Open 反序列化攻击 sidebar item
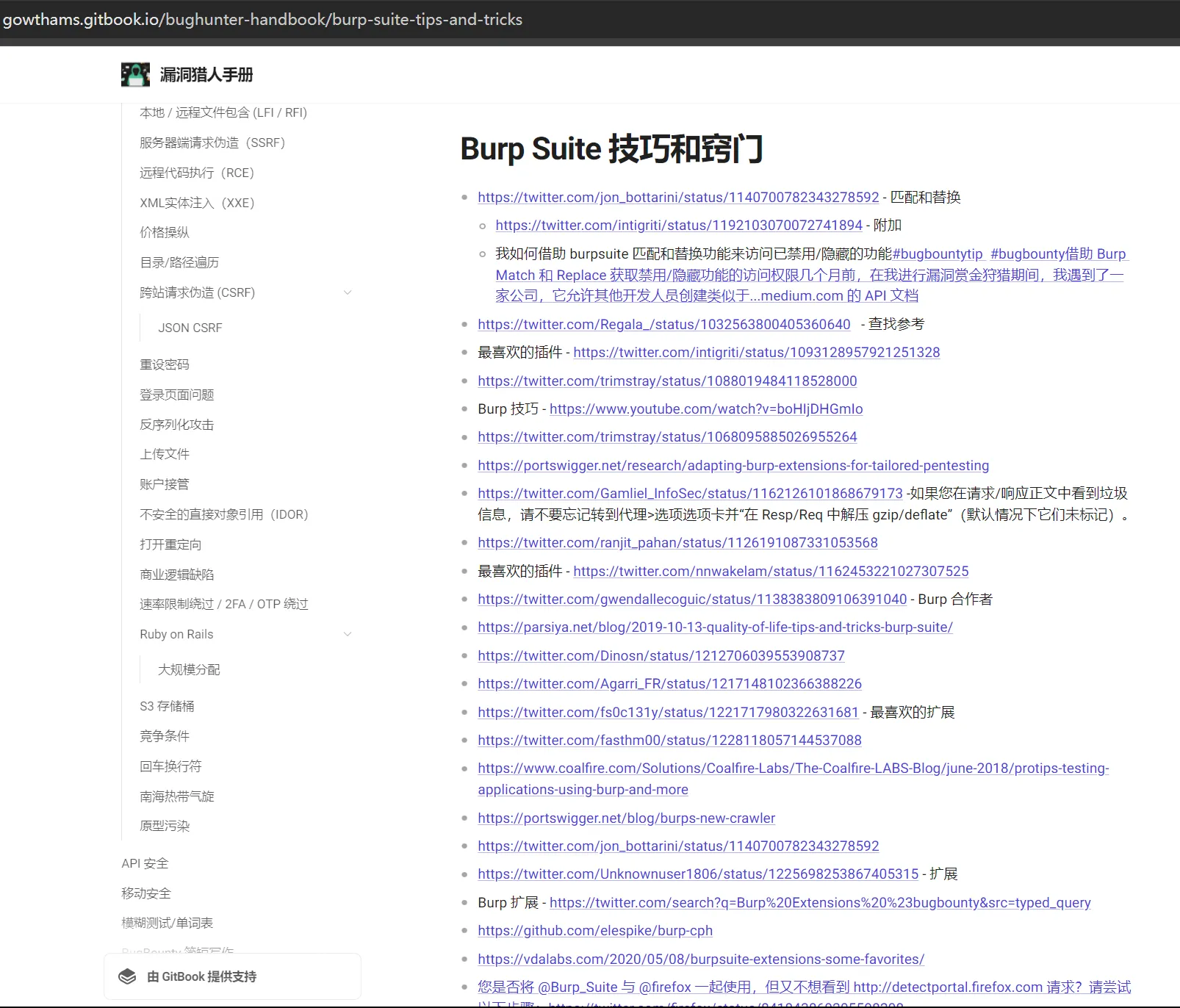This screenshot has height=1008, width=1180. (177, 425)
